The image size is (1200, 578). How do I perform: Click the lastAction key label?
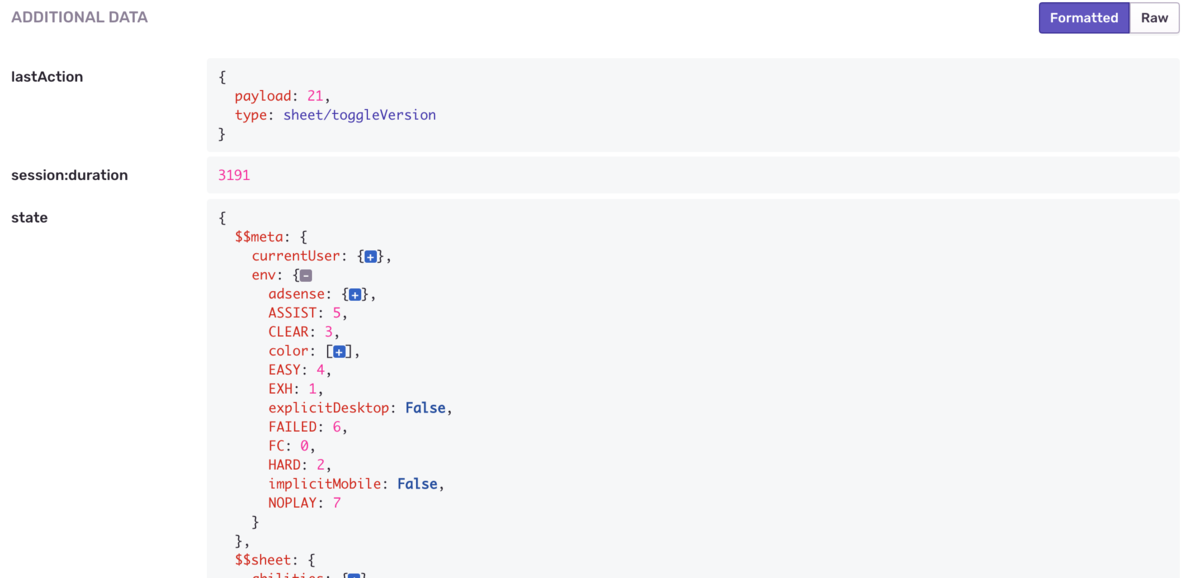pos(47,77)
